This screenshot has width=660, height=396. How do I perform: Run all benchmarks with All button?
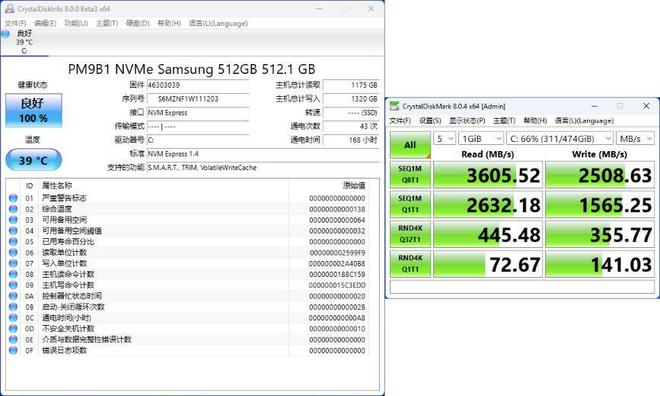410,145
